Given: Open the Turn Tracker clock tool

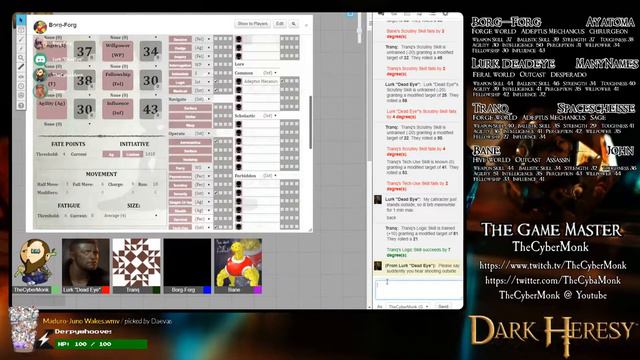Looking at the screenshot, I should coord(20,86).
